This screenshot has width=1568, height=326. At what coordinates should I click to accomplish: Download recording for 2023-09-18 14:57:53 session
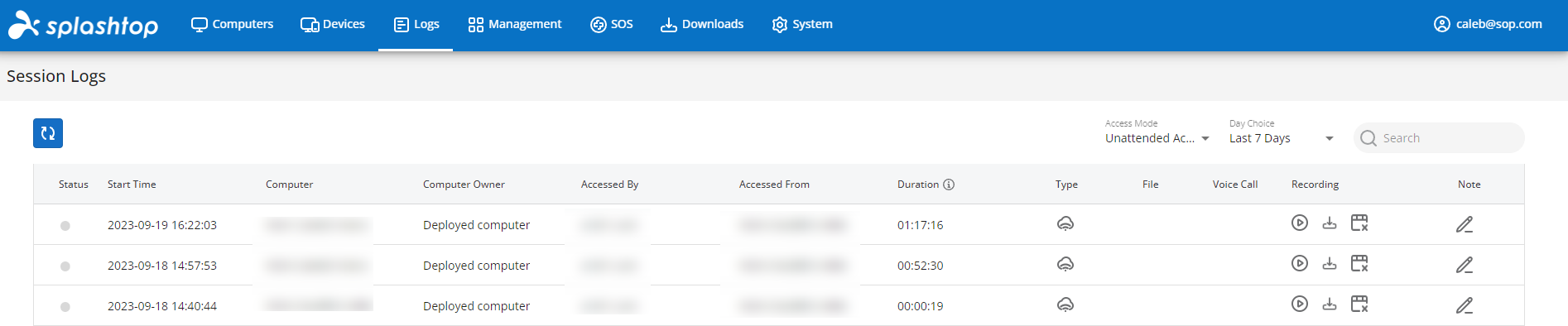(x=1330, y=263)
